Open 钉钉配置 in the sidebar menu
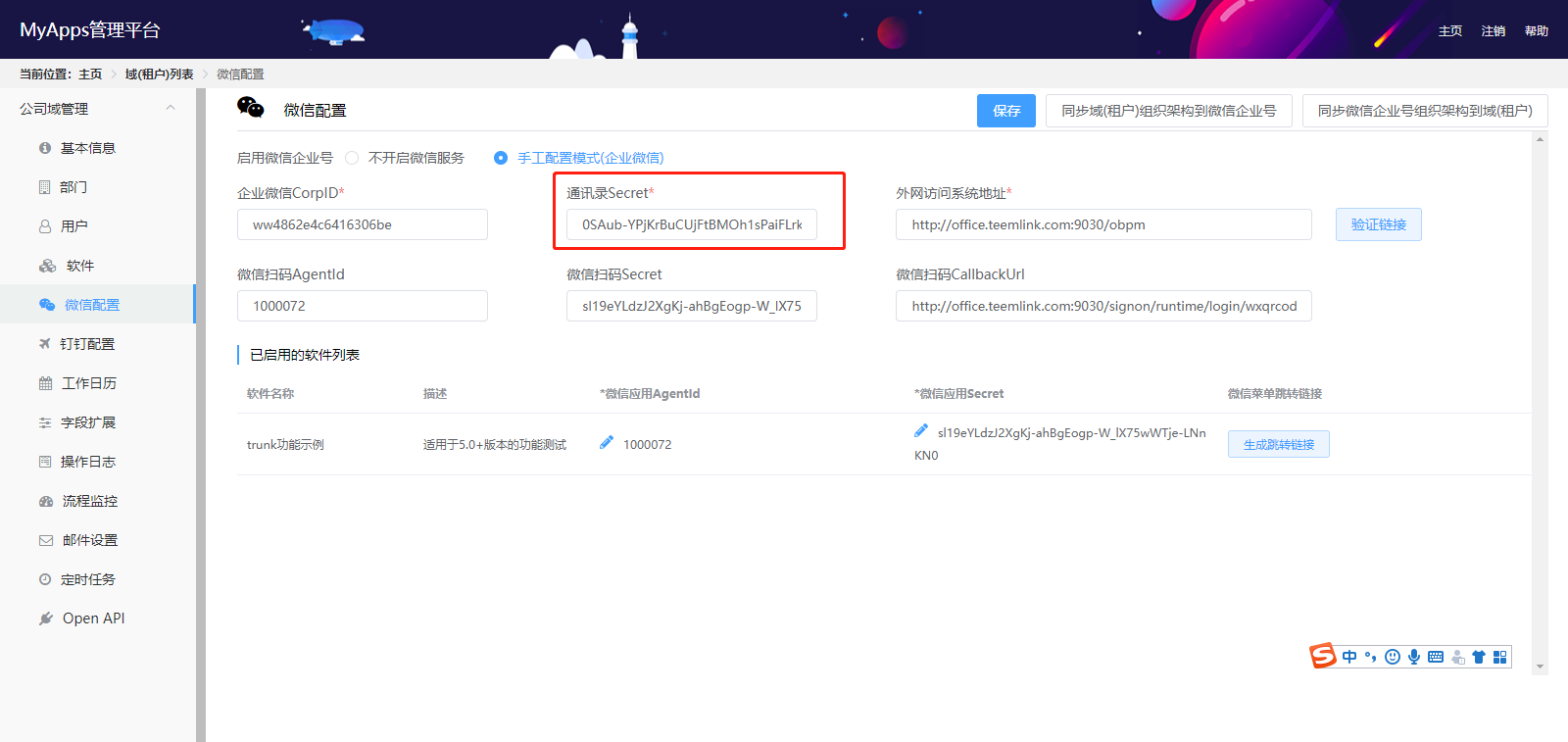This screenshot has height=742, width=1568. [87, 344]
